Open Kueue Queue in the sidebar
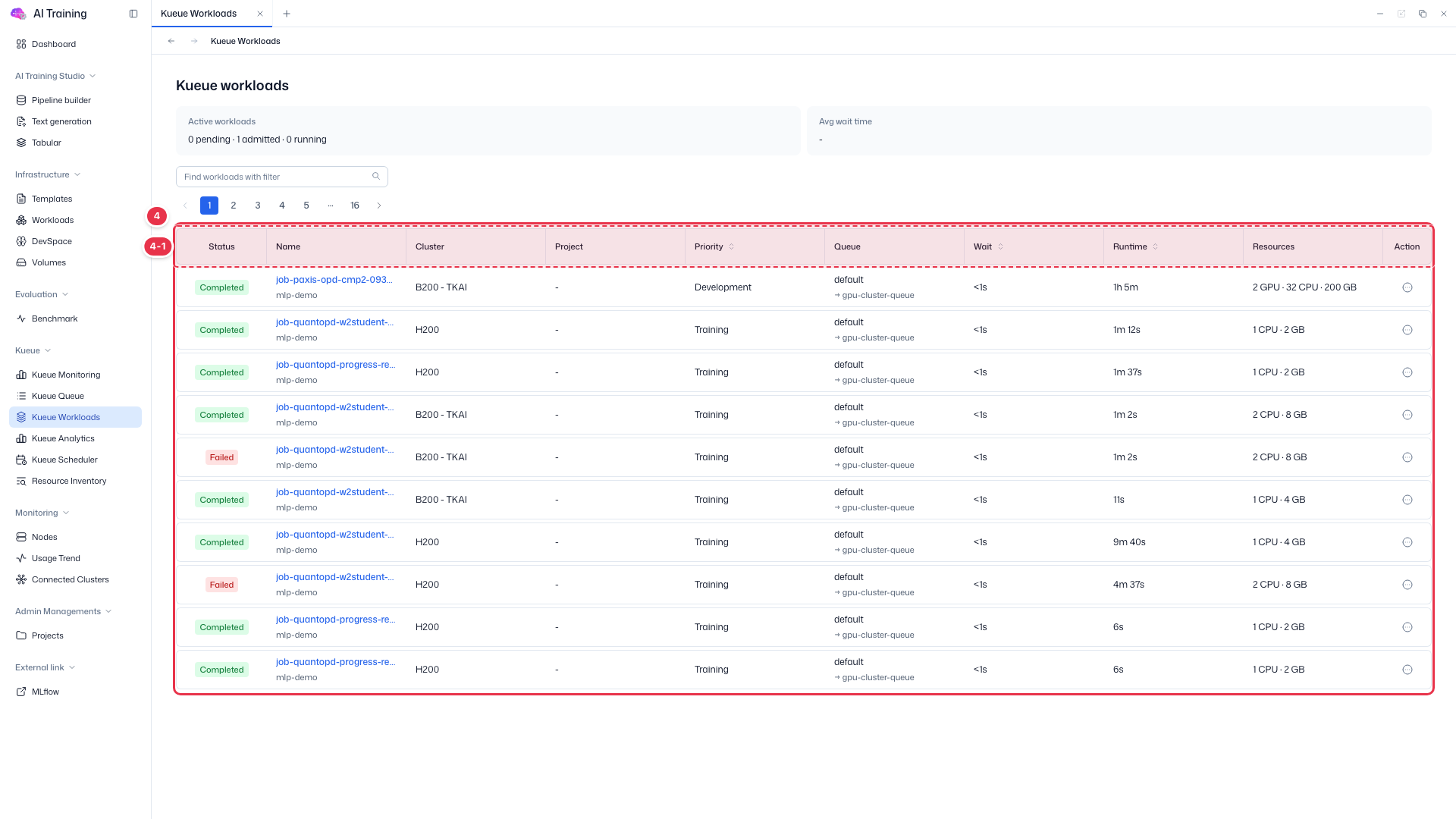This screenshot has width=1456, height=819. [x=75, y=396]
